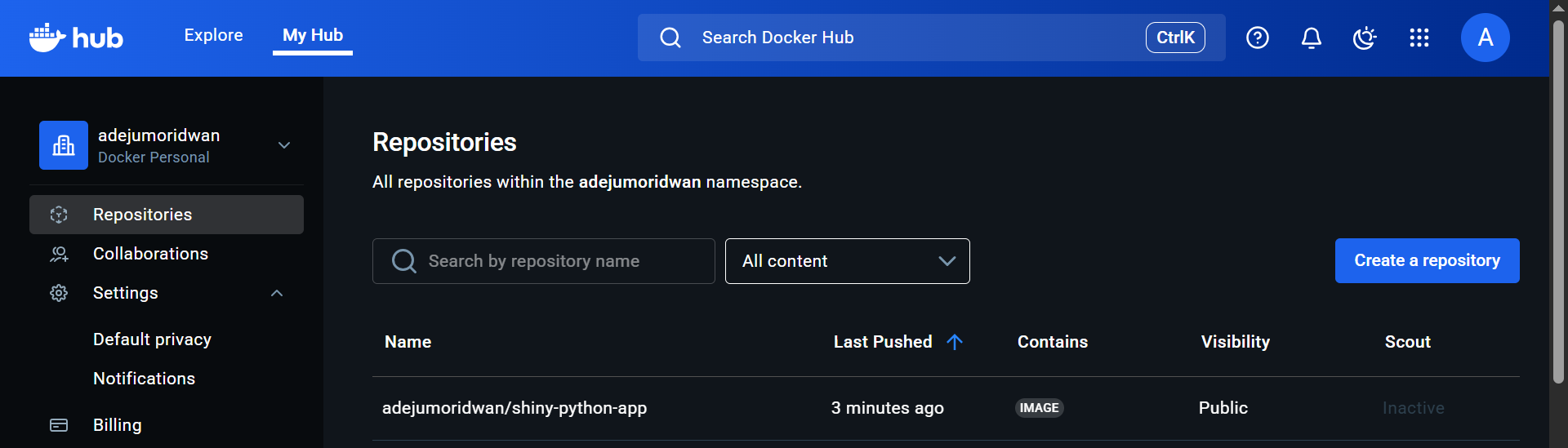
Task: Click the page vertical scrollbar
Action: pos(1558,202)
